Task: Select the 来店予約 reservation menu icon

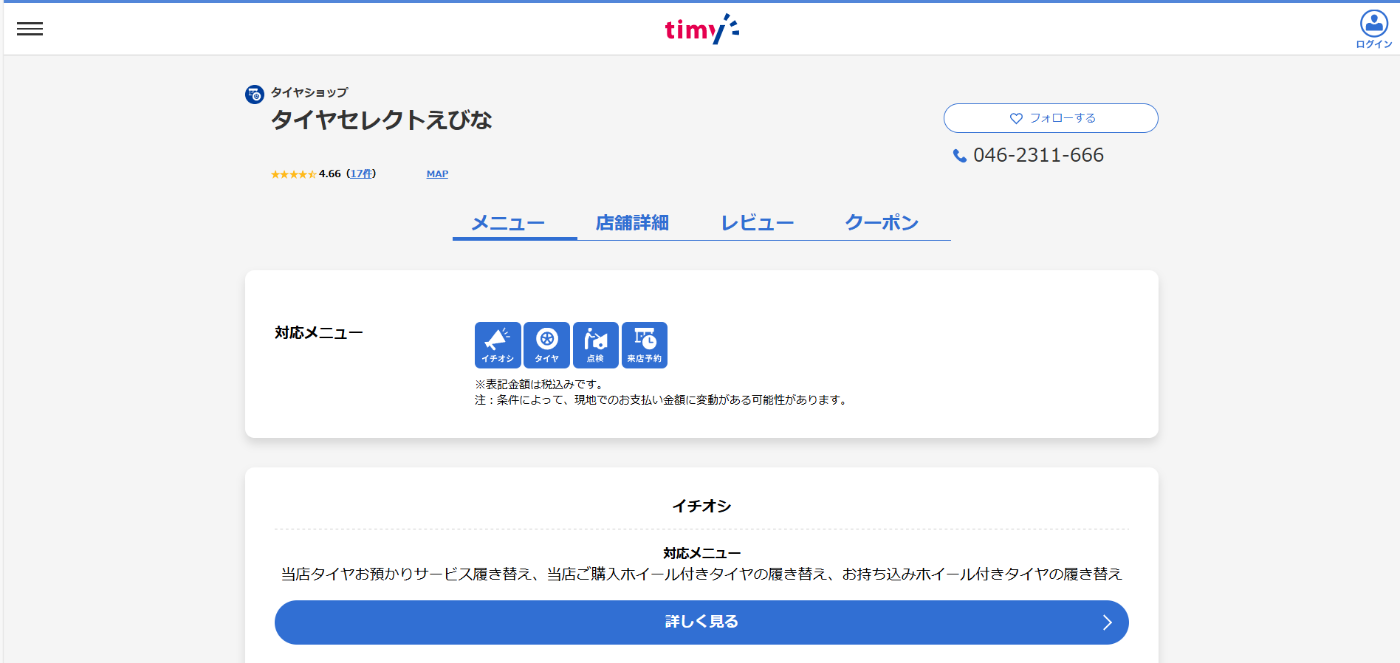Action: pos(644,345)
